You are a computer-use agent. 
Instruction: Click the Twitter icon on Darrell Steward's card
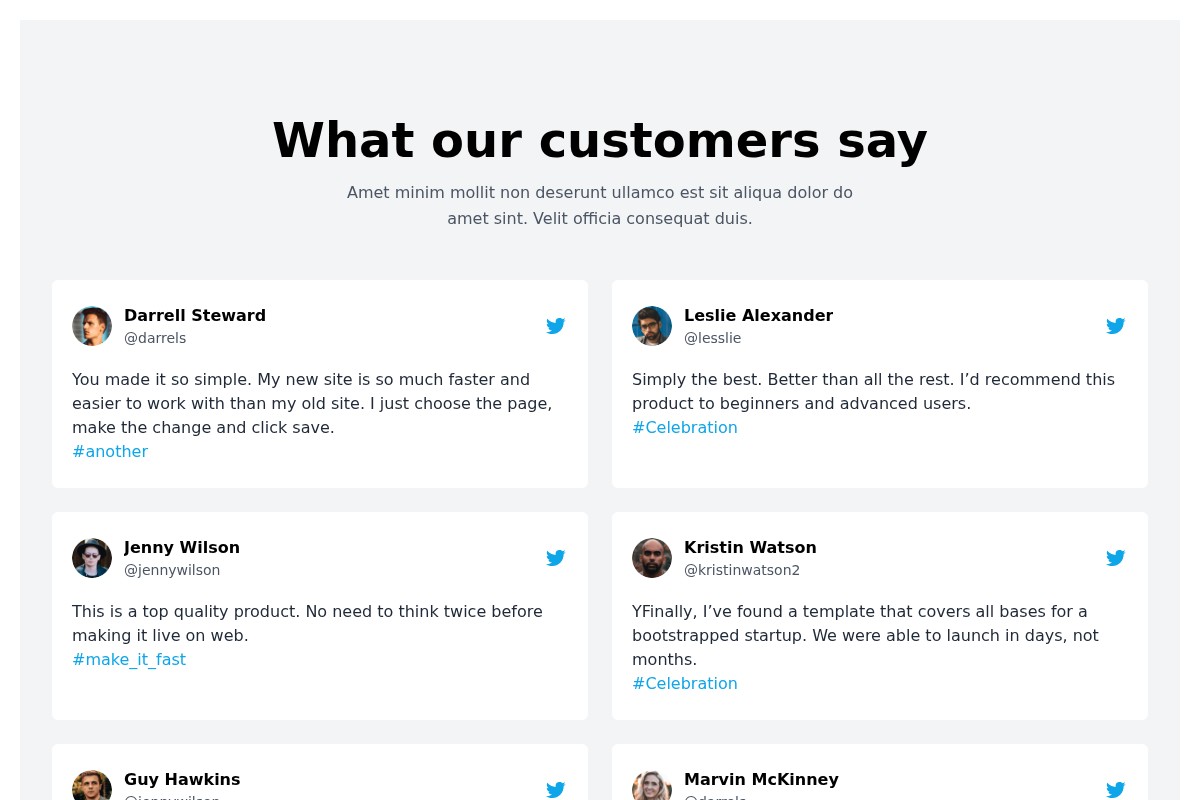pos(556,326)
